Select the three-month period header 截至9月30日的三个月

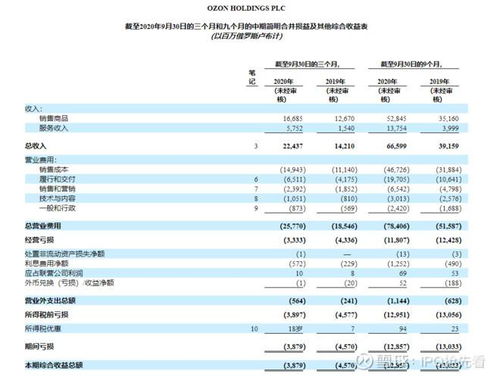307,64
